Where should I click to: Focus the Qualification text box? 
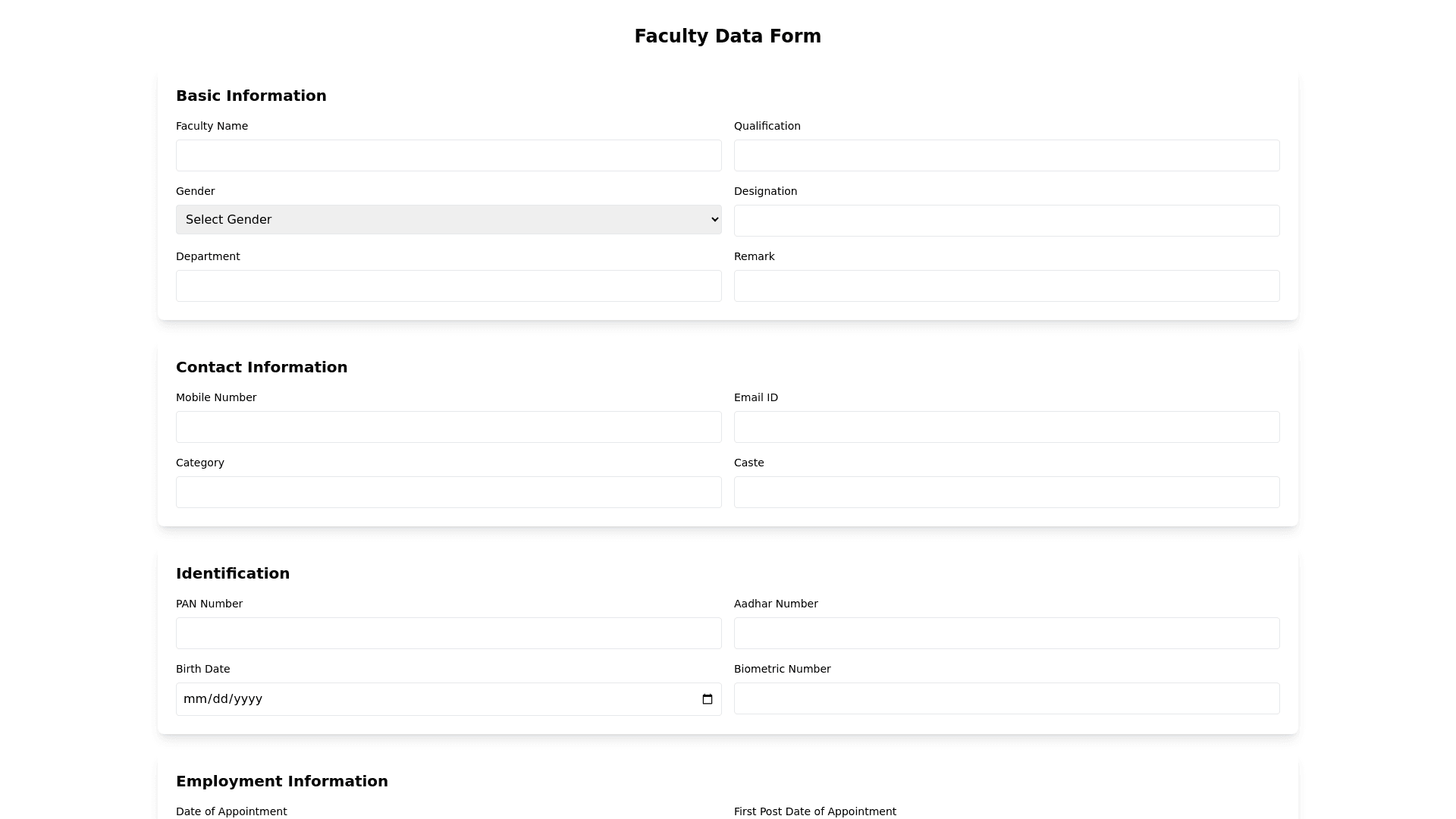click(1006, 155)
